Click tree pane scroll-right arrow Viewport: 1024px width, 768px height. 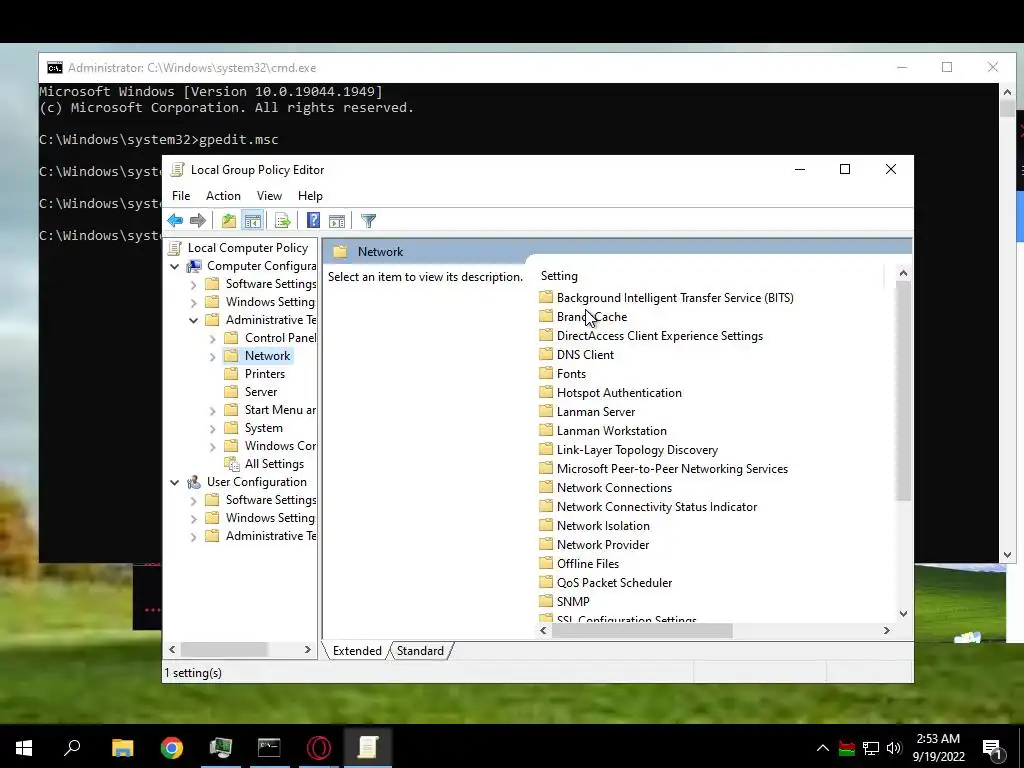tap(308, 649)
